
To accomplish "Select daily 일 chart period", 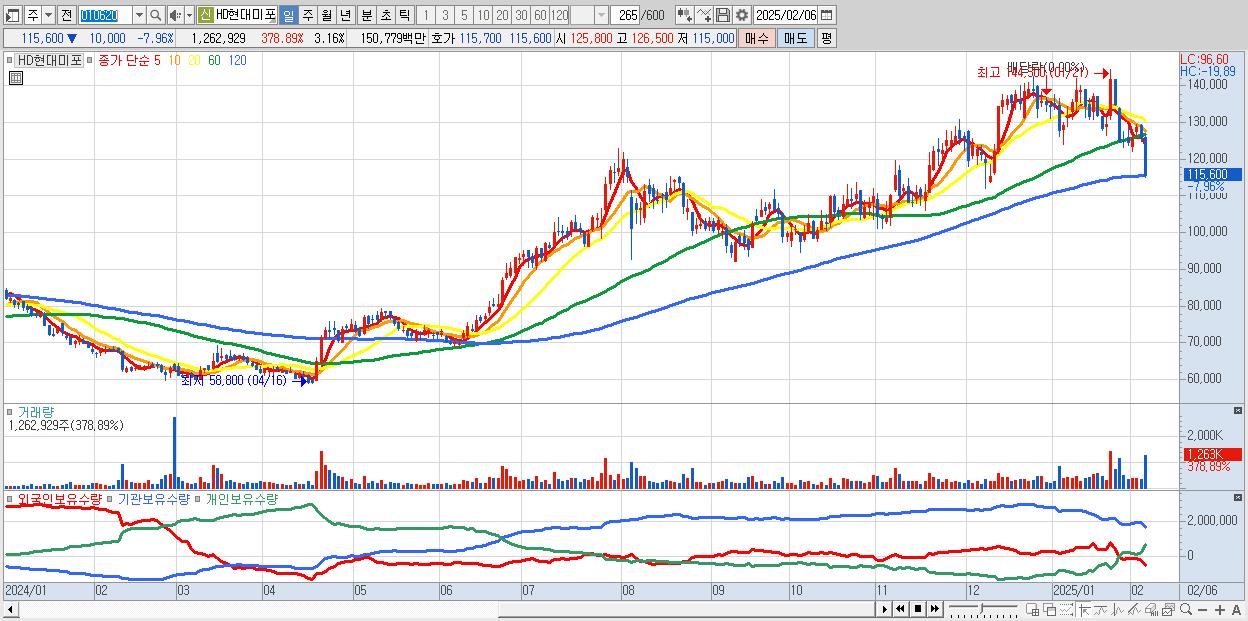I will tap(287, 15).
